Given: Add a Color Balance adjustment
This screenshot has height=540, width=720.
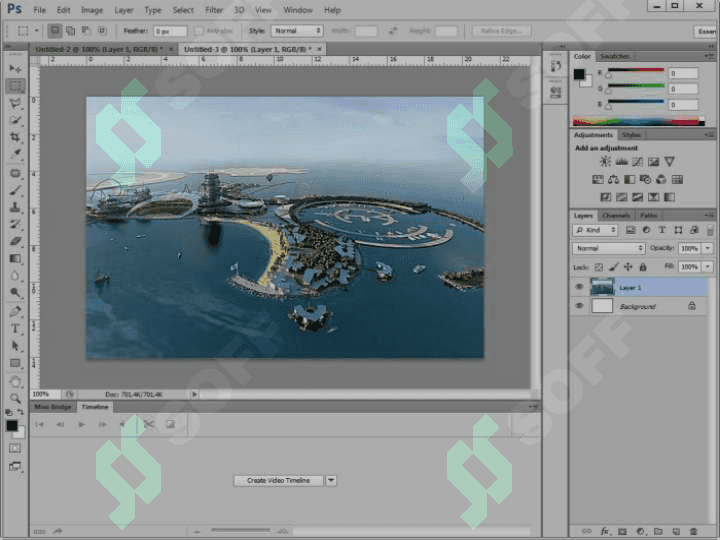Looking at the screenshot, I should coord(613,180).
